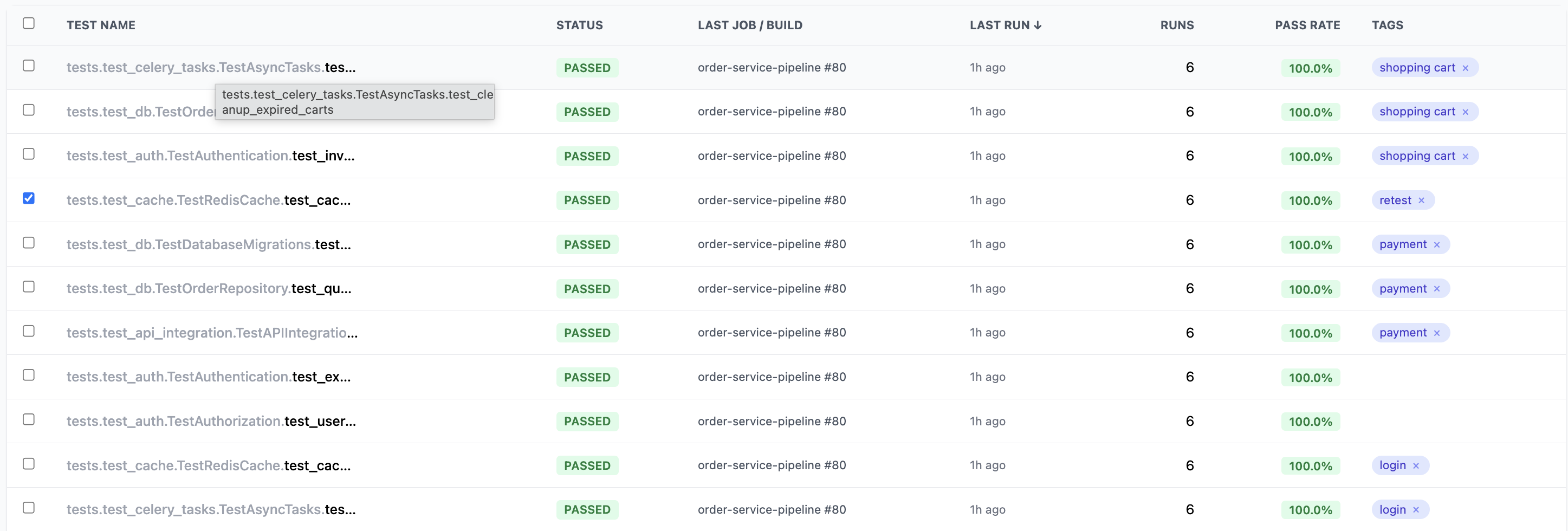Delete payment tag on TestOrderRepository.test_qu row
The image size is (1568, 531).
[1436, 289]
